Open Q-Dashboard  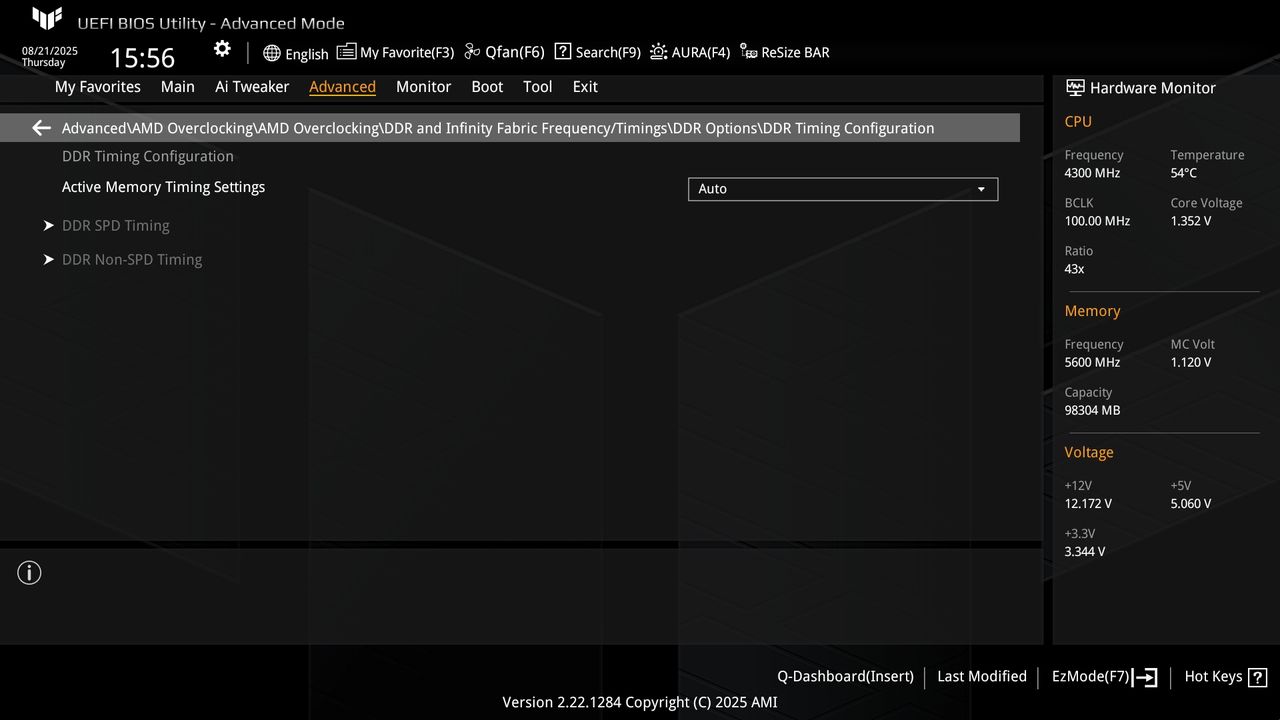pyautogui.click(x=845, y=677)
